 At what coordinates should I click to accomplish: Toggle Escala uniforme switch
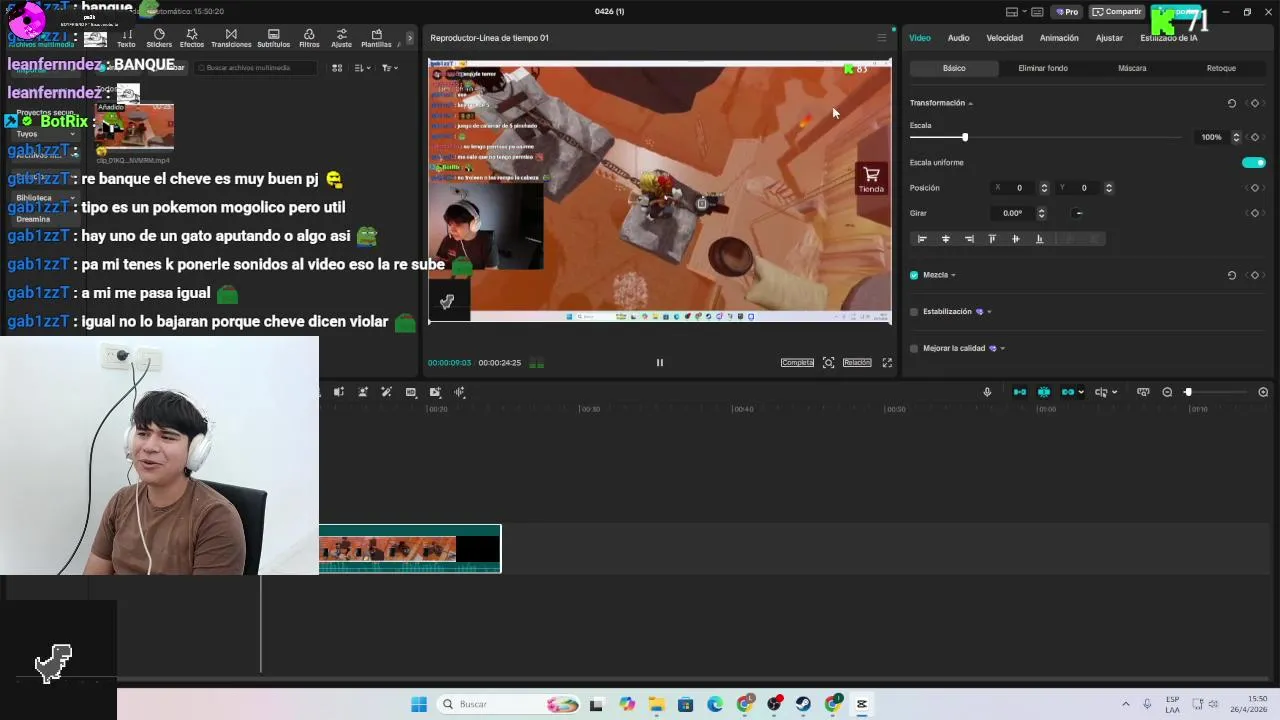click(x=1254, y=162)
